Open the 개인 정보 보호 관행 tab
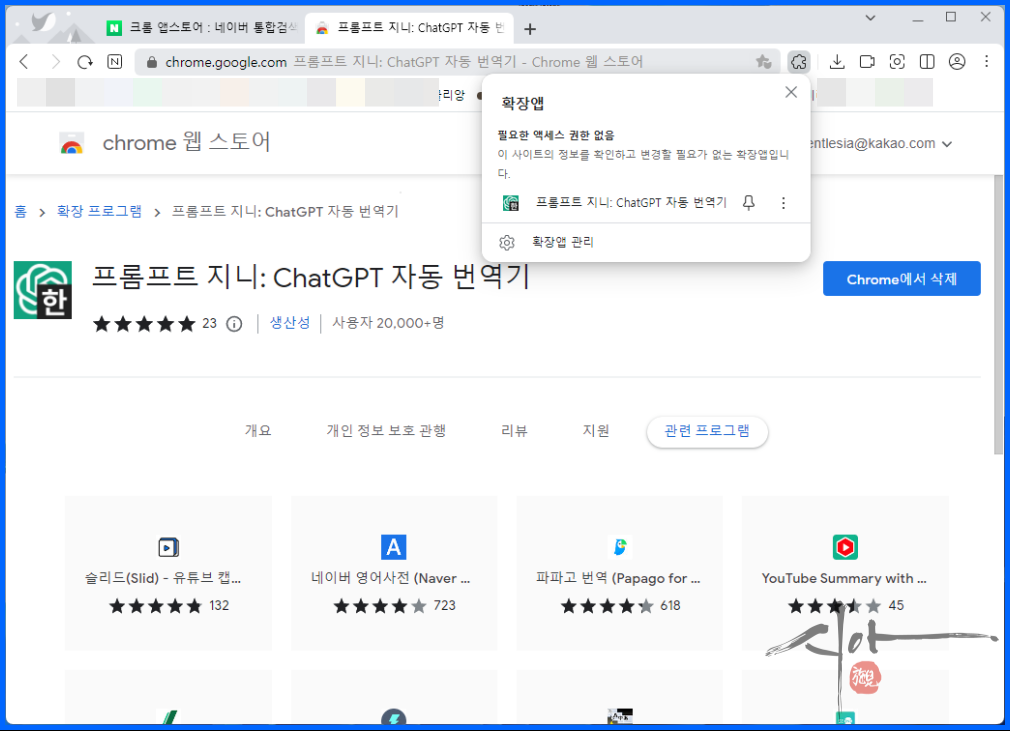Image resolution: width=1010 pixels, height=731 pixels. pos(386,430)
